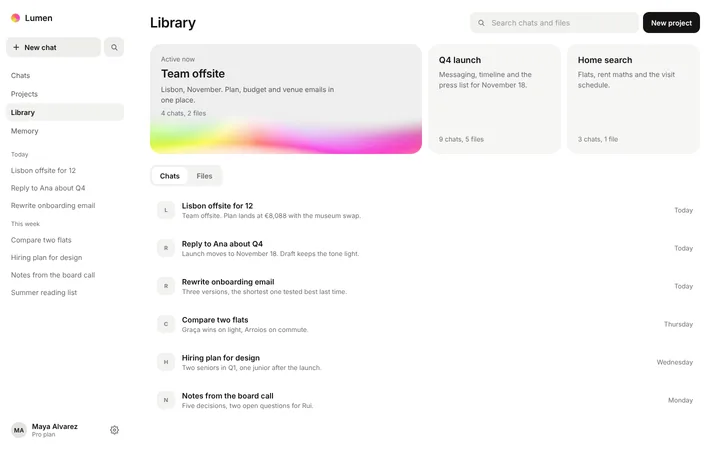Click Monday date on board call row

[x=680, y=400]
